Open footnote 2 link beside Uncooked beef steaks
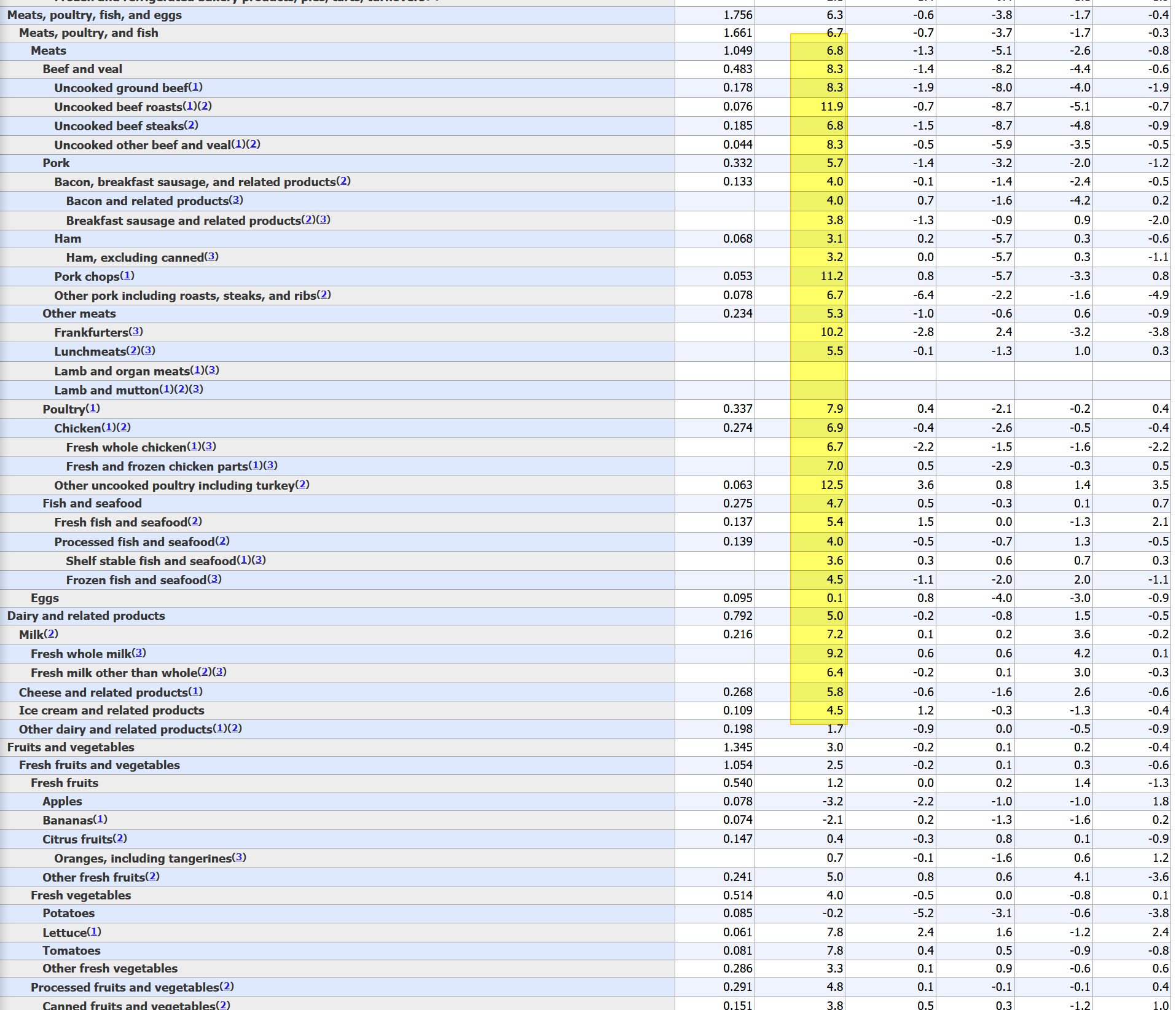 [191, 125]
